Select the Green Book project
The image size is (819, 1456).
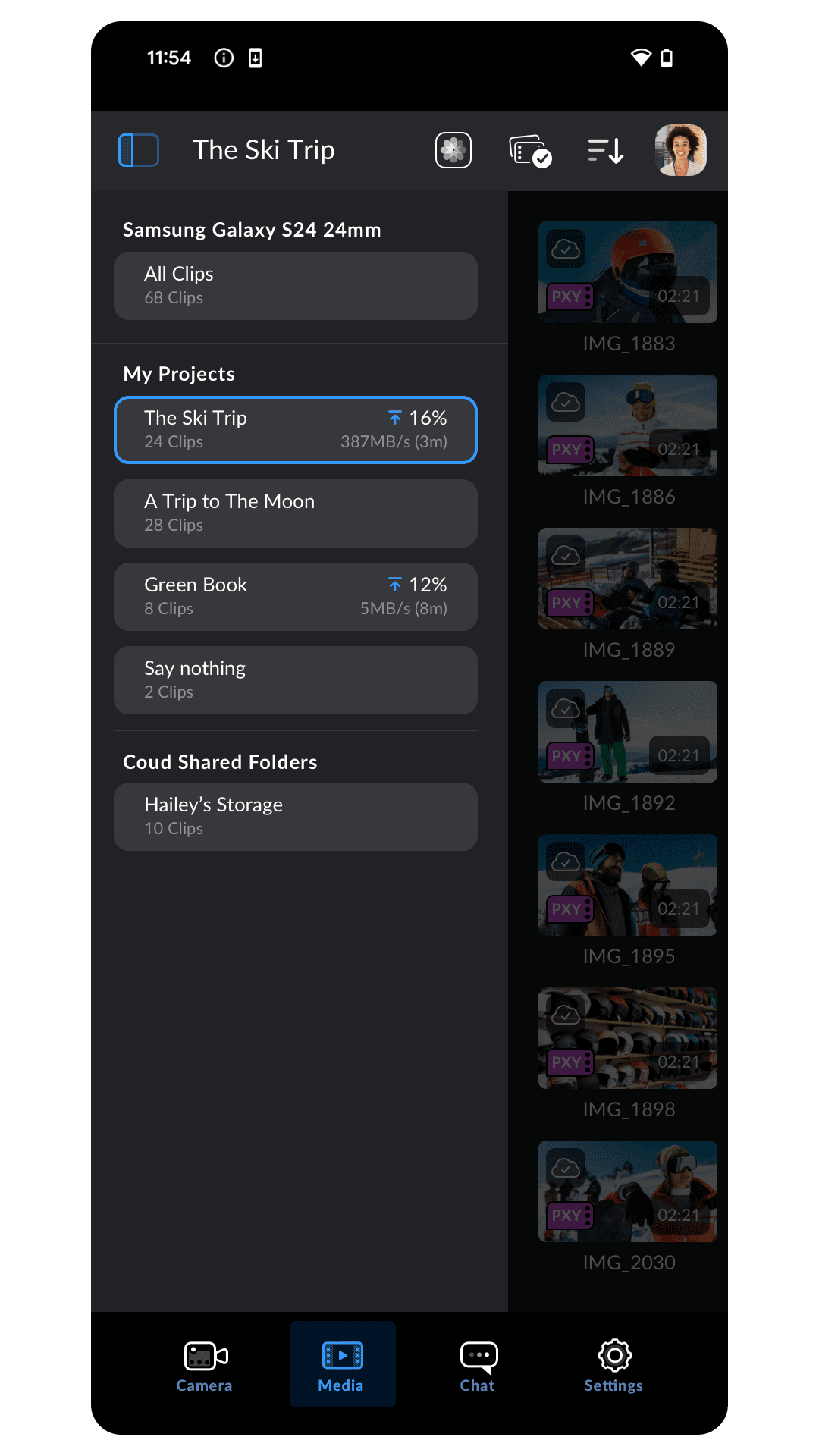[296, 597]
